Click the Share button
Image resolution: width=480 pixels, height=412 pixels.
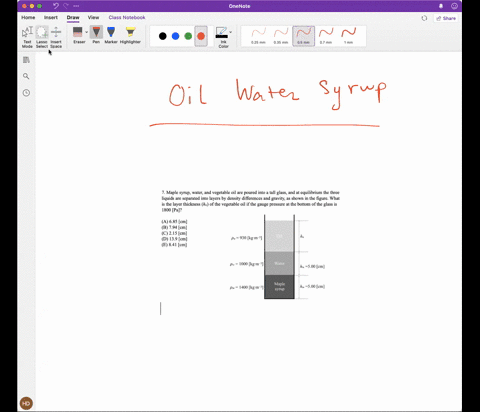tap(446, 18)
